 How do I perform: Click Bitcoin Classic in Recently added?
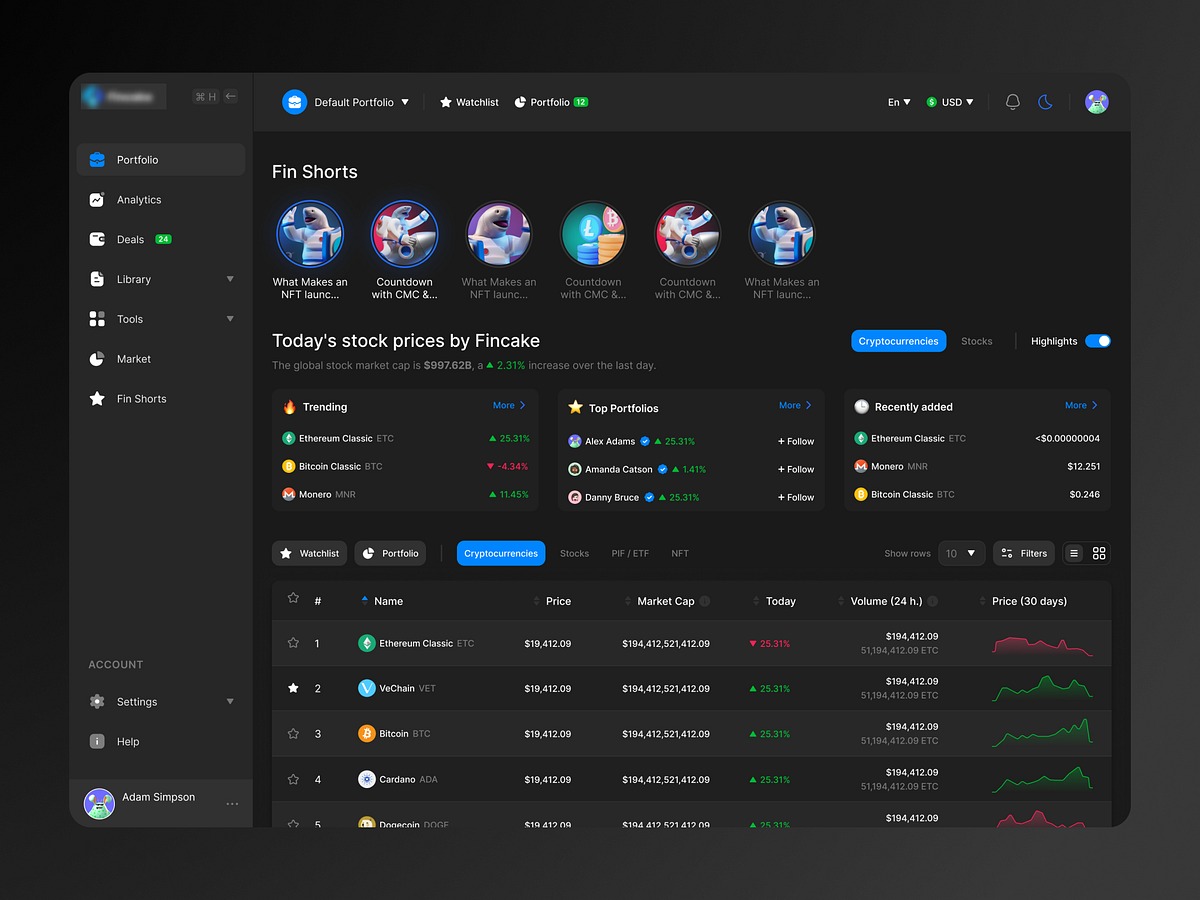pos(904,494)
